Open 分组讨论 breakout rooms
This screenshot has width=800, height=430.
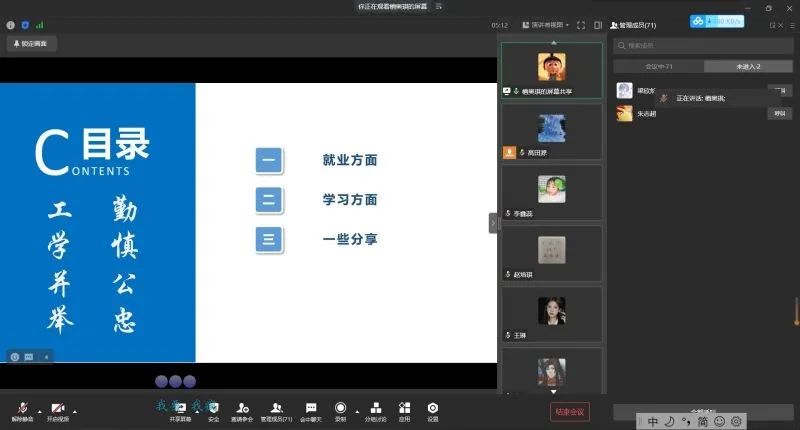pos(375,410)
